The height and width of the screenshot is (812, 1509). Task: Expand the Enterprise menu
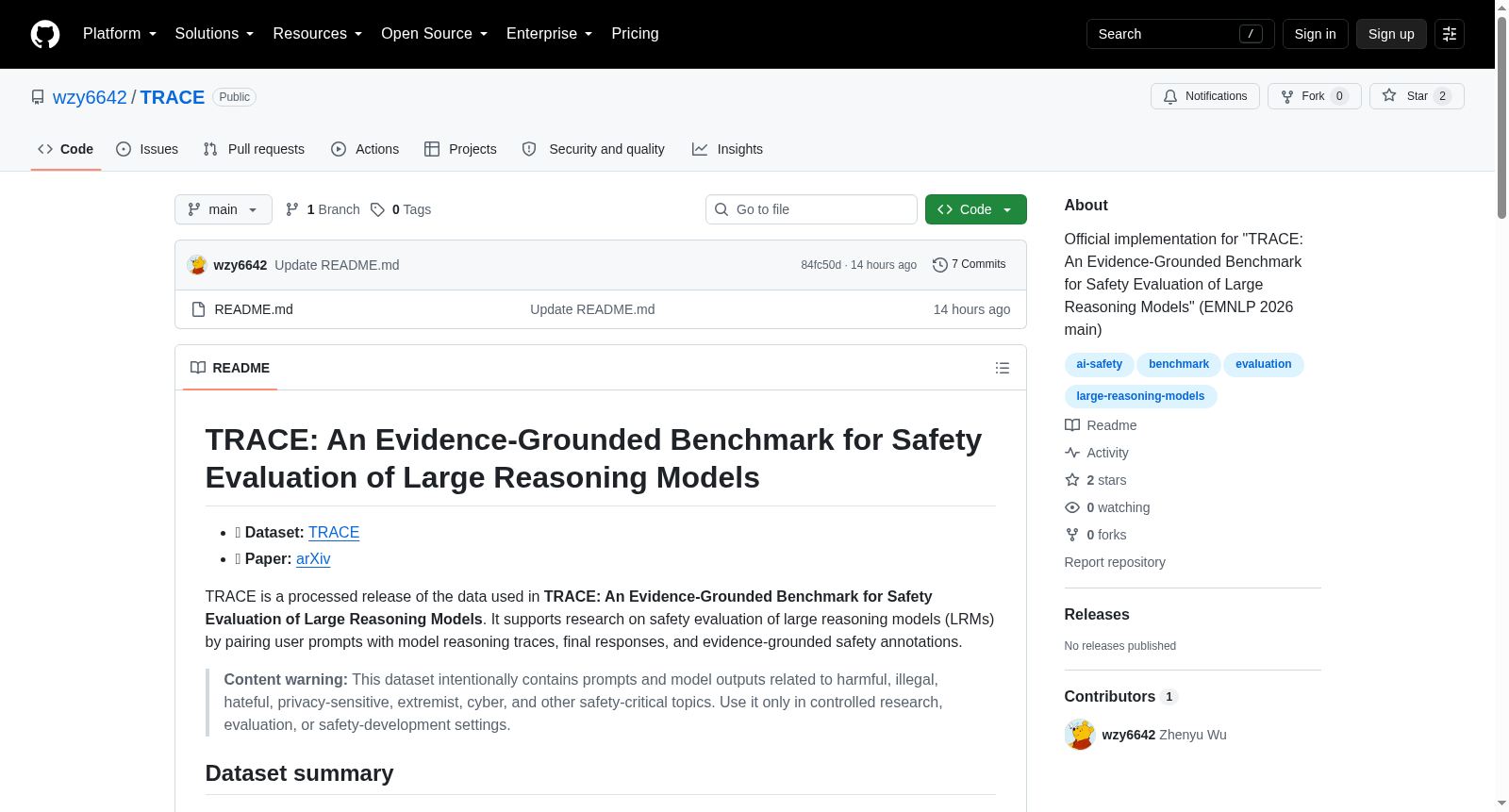pyautogui.click(x=550, y=34)
